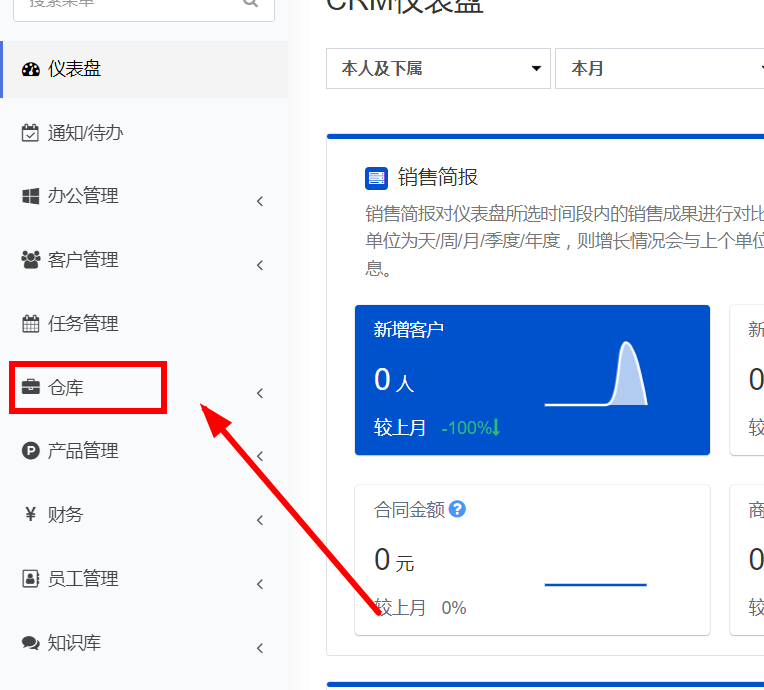Click the 合同金额 flat trend line chart
764x690 pixels.
[x=595, y=584]
